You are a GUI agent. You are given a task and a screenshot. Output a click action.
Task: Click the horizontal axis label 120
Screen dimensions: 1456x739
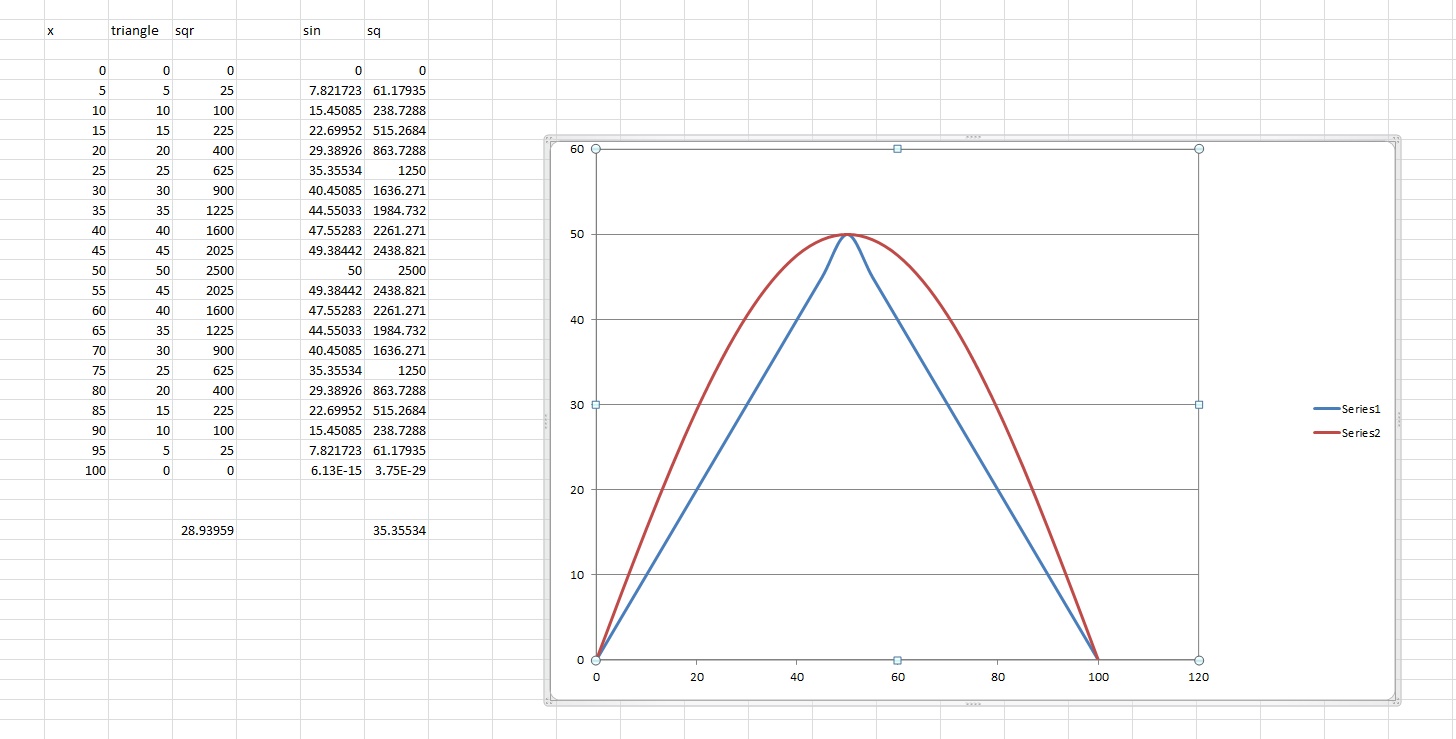[x=1198, y=677]
